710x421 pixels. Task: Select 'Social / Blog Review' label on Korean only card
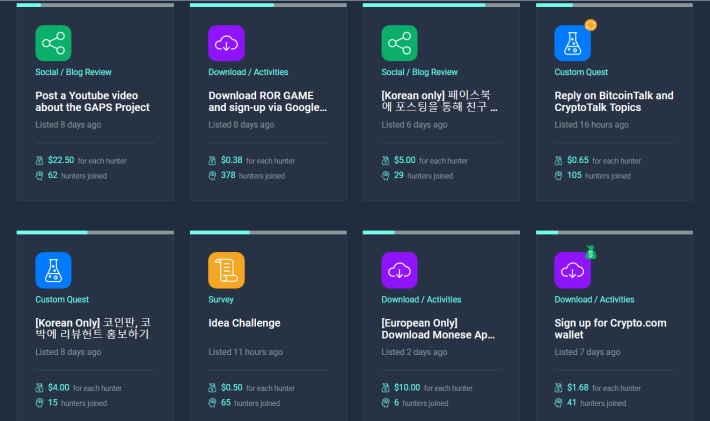[x=419, y=72]
